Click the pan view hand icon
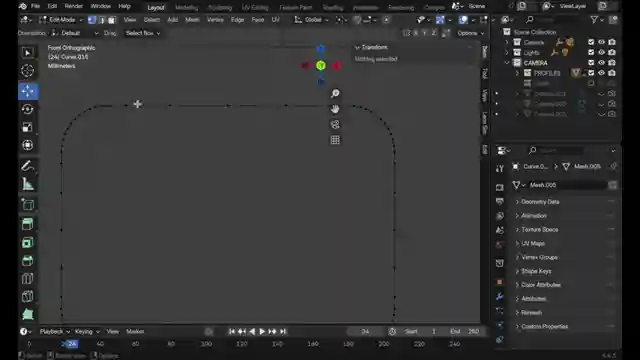Image resolution: width=640 pixels, height=360 pixels. pos(335,109)
